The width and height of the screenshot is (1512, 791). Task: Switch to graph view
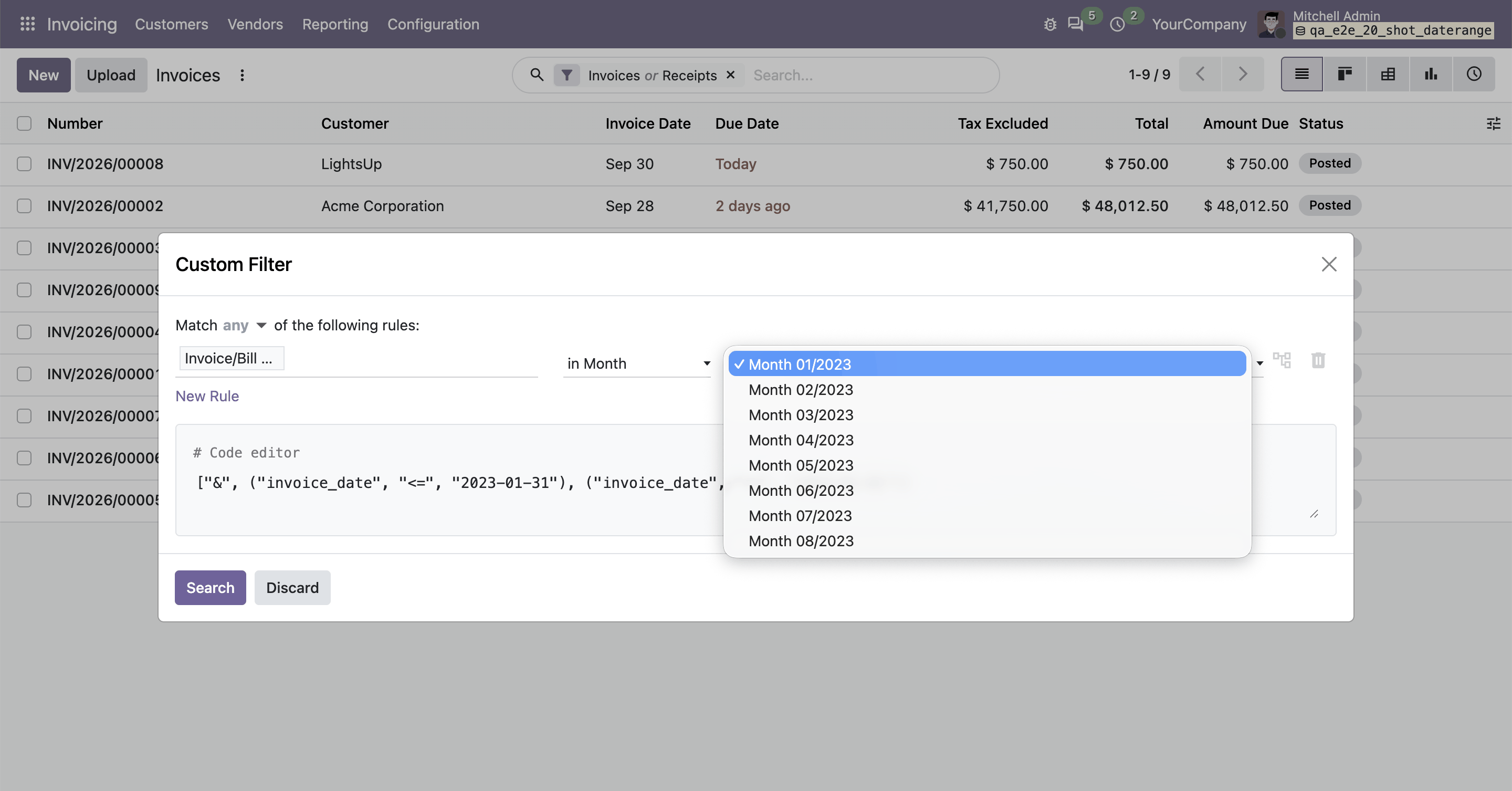point(1431,74)
